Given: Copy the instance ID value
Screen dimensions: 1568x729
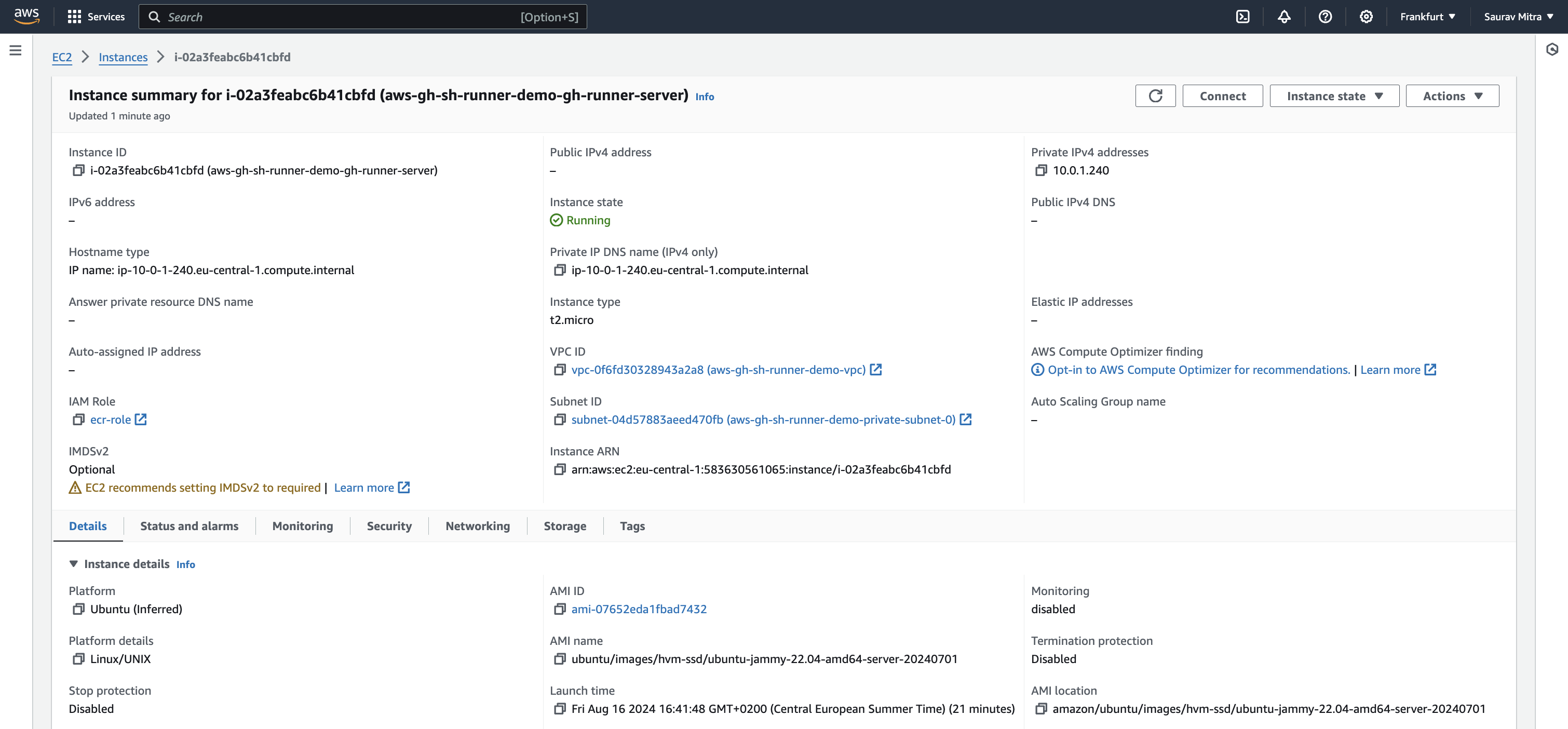Looking at the screenshot, I should 78,170.
